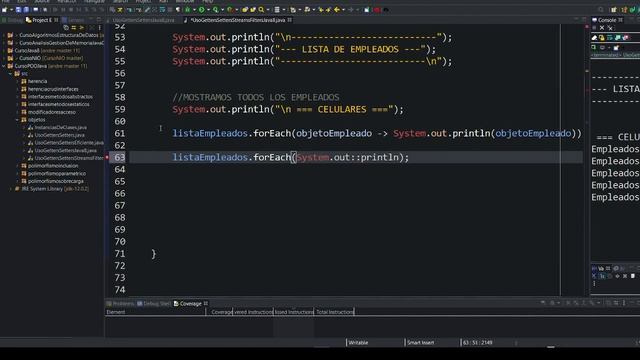Select the polimorfismoparametrico package
640x360 pixels.
57,173
